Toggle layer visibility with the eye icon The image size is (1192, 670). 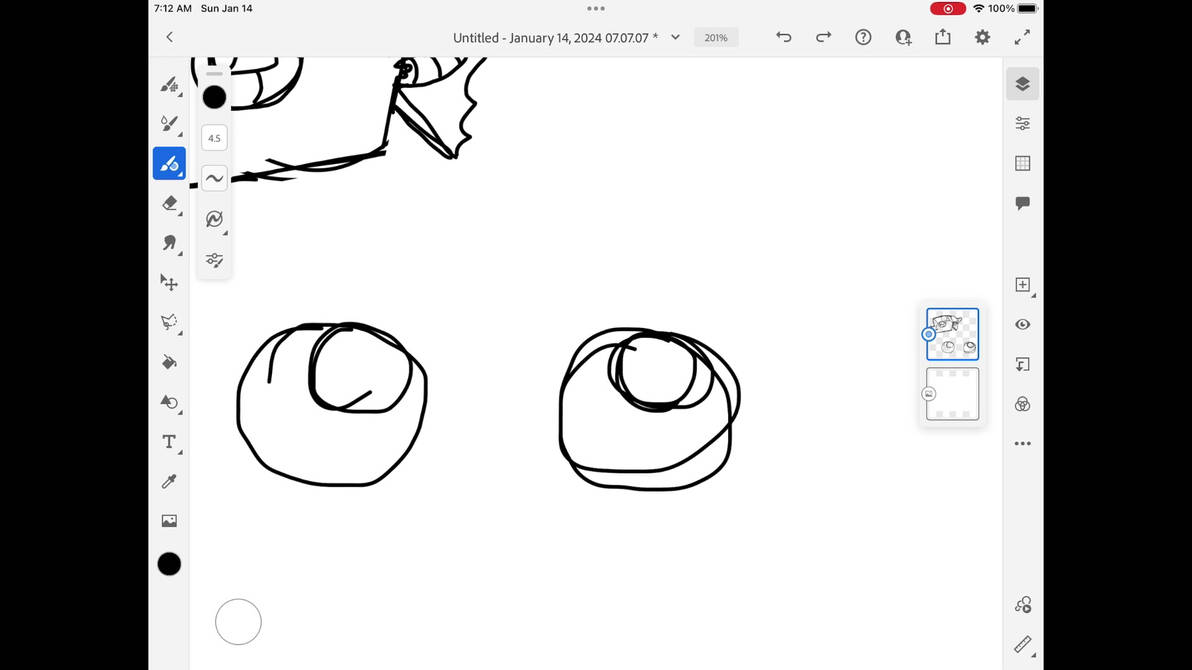[x=1022, y=324]
